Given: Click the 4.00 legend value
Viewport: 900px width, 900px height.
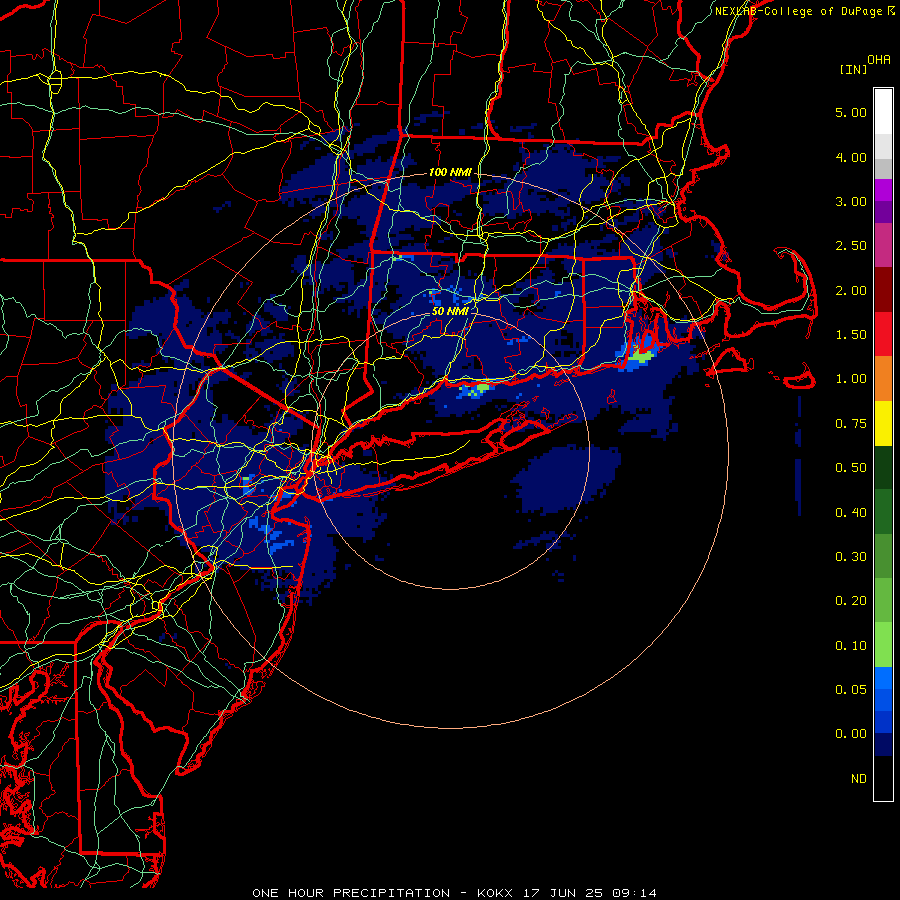Looking at the screenshot, I should pos(851,157).
